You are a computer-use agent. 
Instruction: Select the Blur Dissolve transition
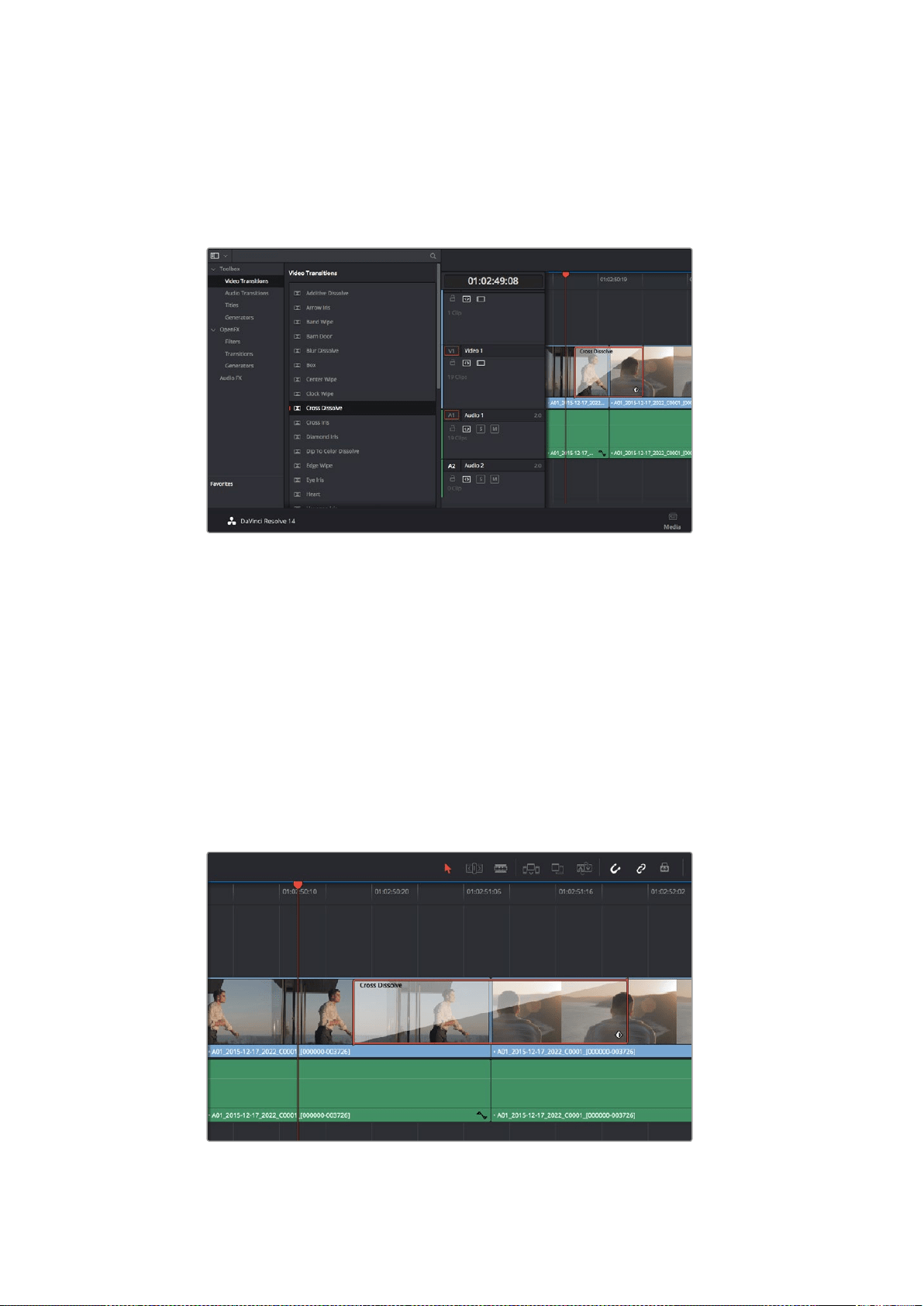tap(362, 350)
